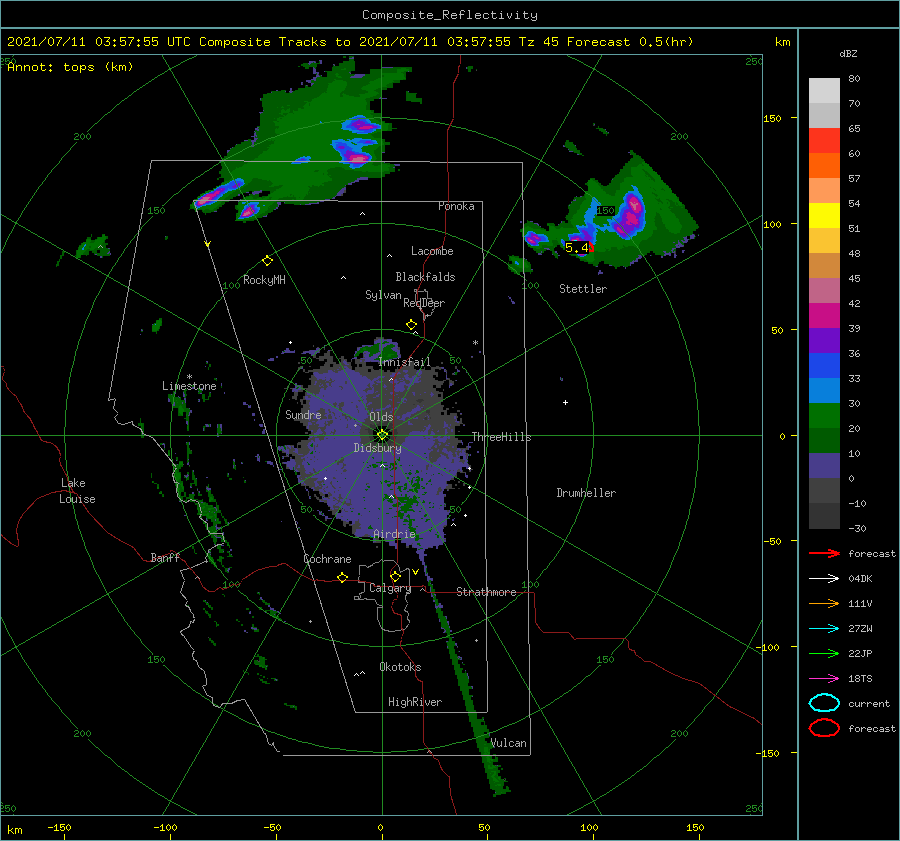This screenshot has width=900, height=841.
Task: Click the Sundre town label
Action: tap(303, 414)
